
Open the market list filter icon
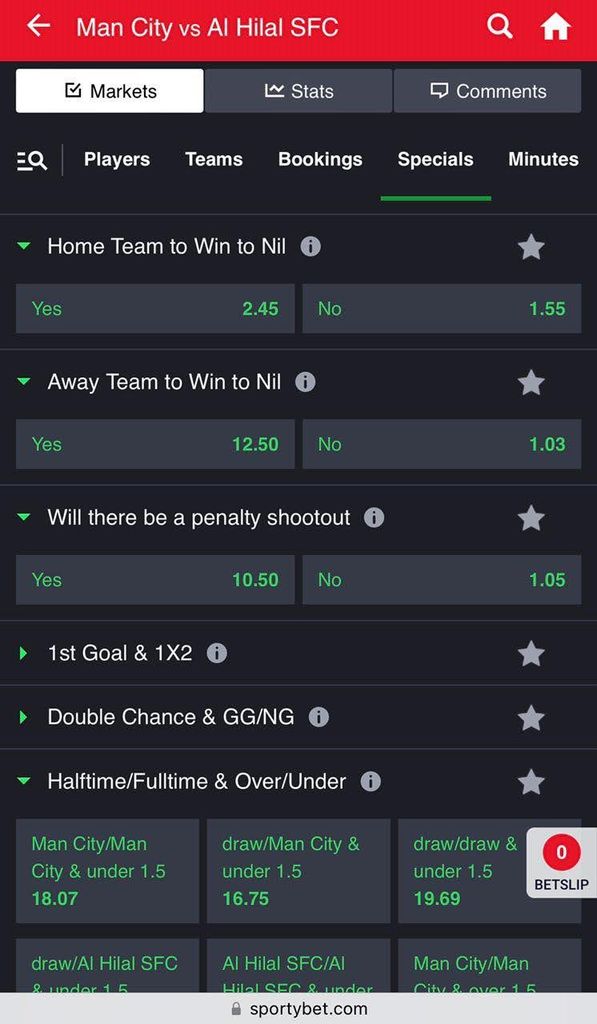[x=30, y=159]
